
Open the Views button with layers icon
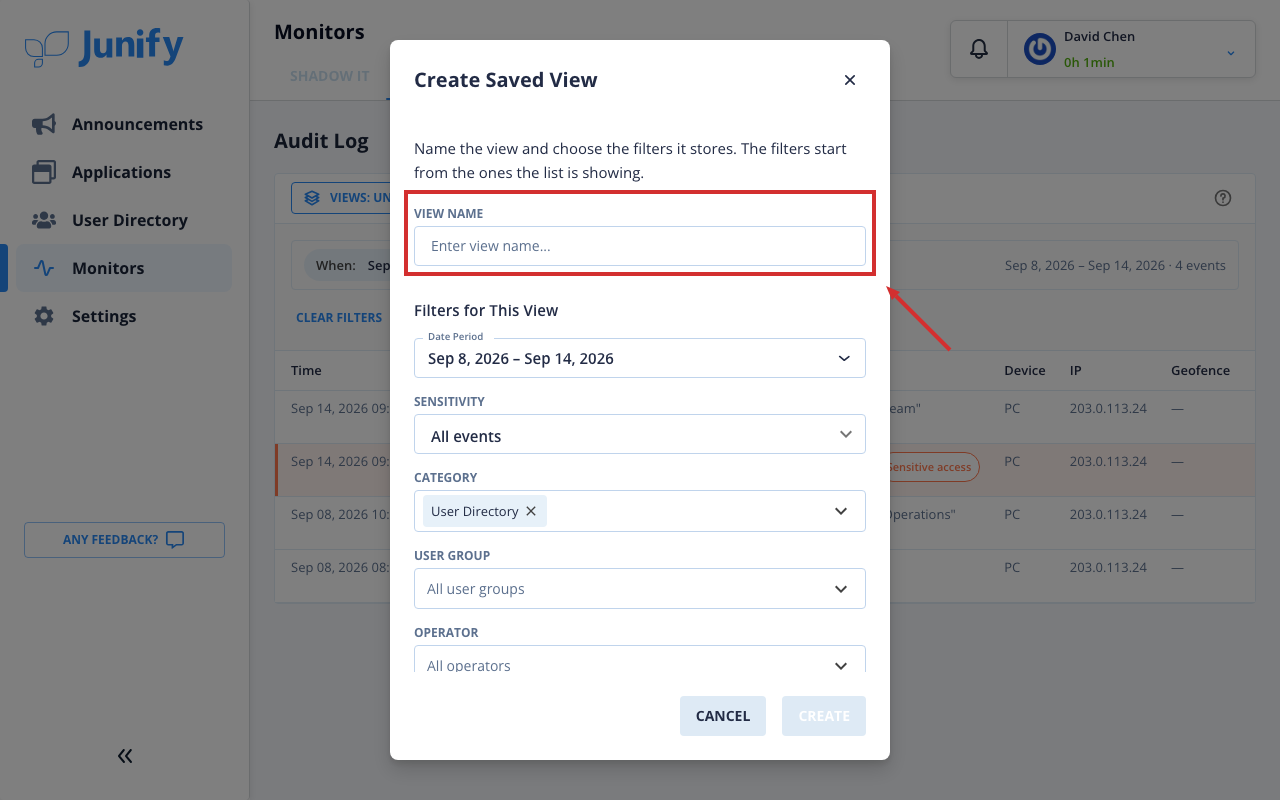[342, 198]
